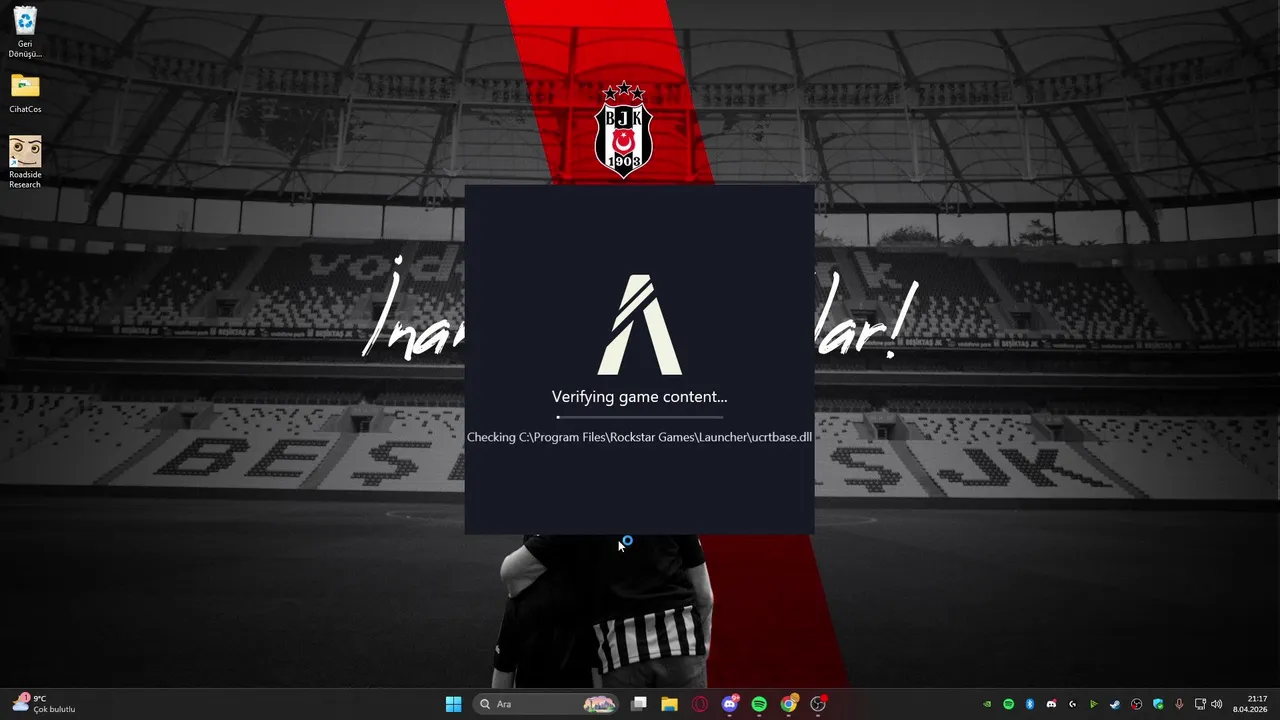Open Spotify from the center taskbar
The height and width of the screenshot is (720, 1280).
[x=759, y=704]
